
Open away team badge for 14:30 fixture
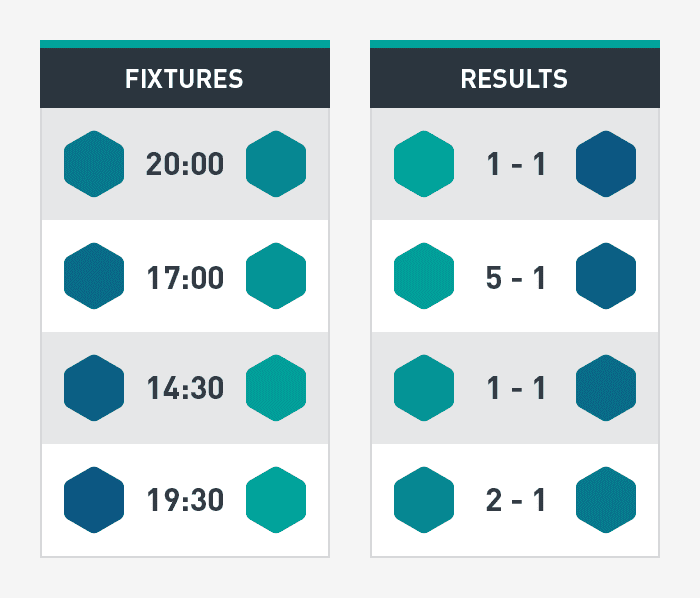coord(276,388)
